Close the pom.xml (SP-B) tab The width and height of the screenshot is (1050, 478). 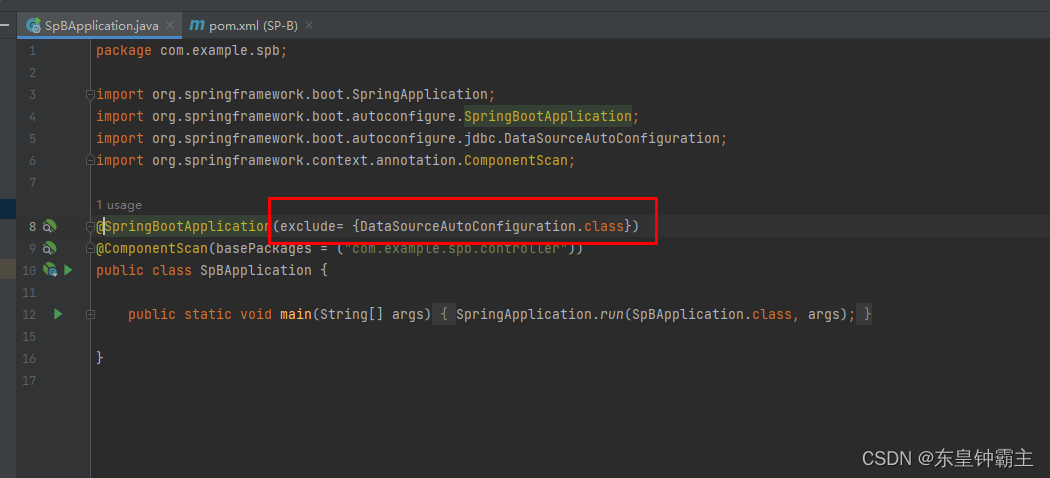click(x=309, y=25)
